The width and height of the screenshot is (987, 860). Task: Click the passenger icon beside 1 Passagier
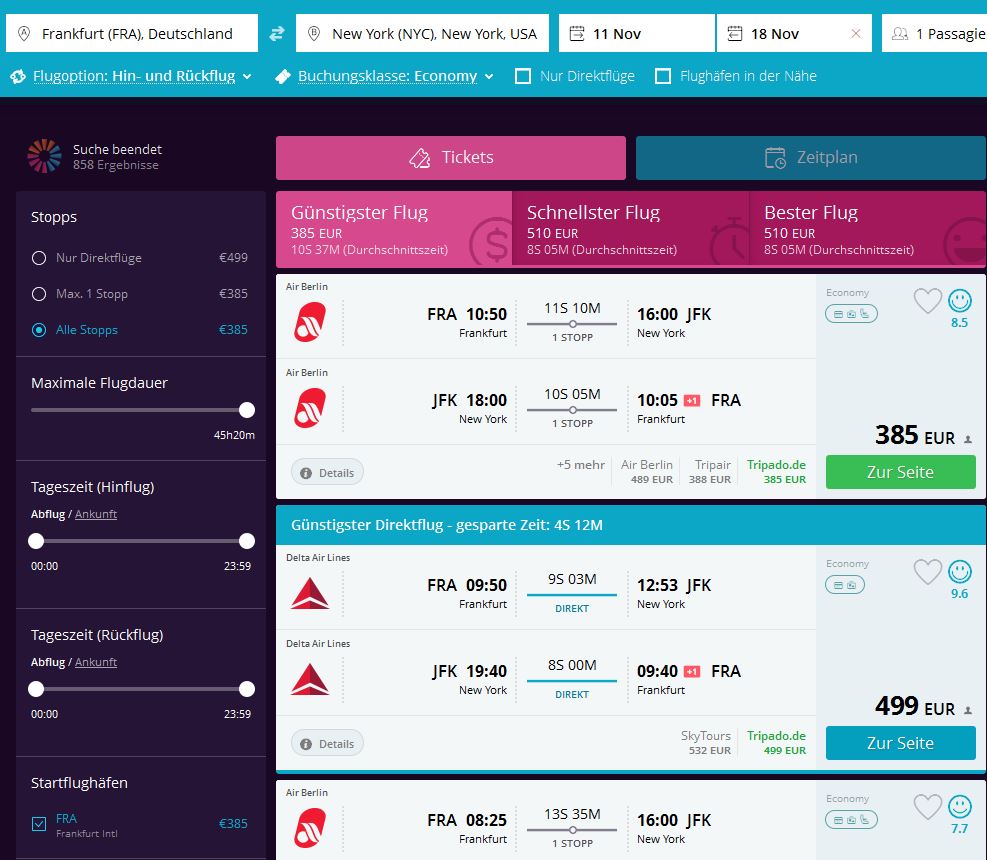(900, 33)
